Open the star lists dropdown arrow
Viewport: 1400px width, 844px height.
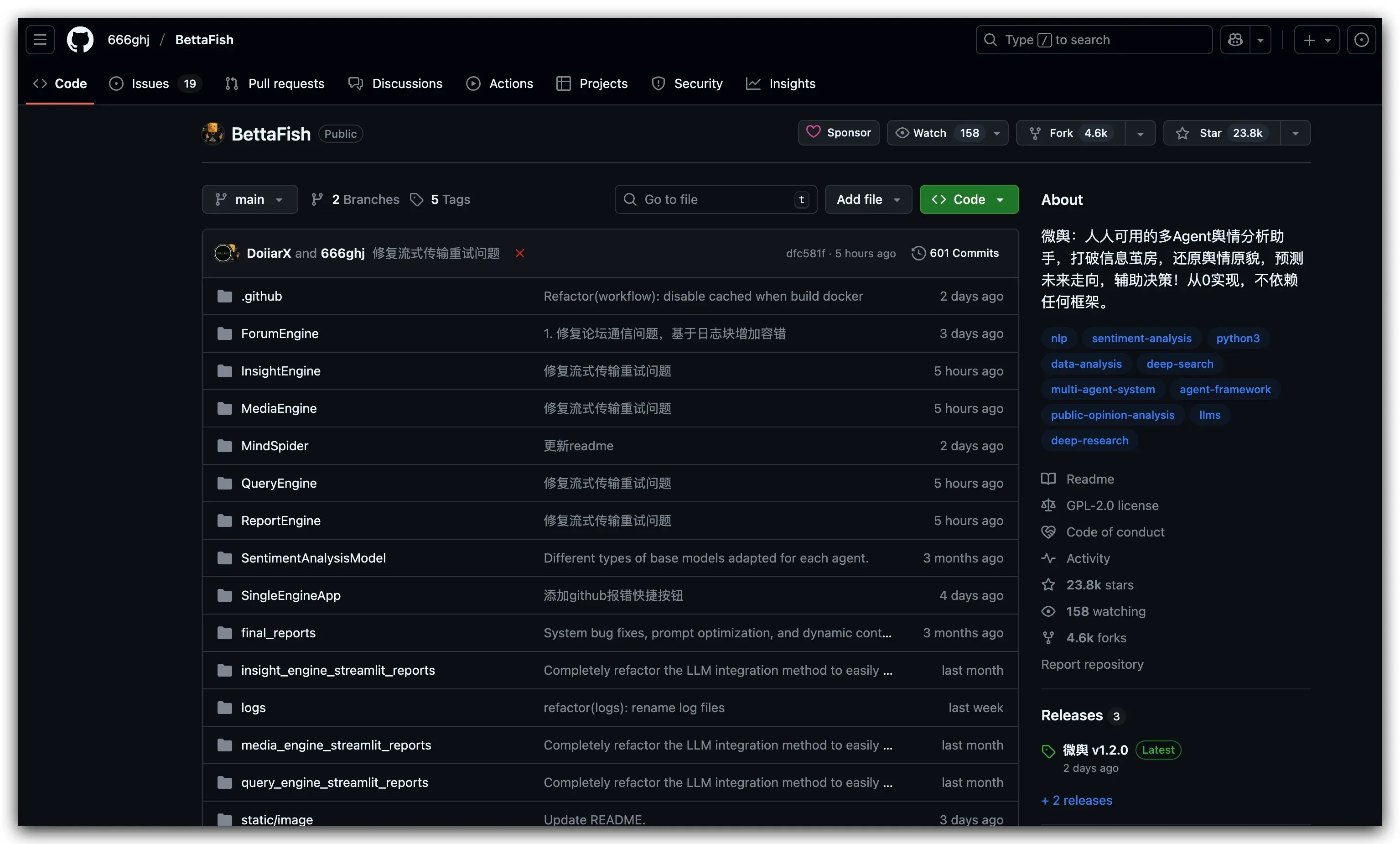click(x=1296, y=133)
